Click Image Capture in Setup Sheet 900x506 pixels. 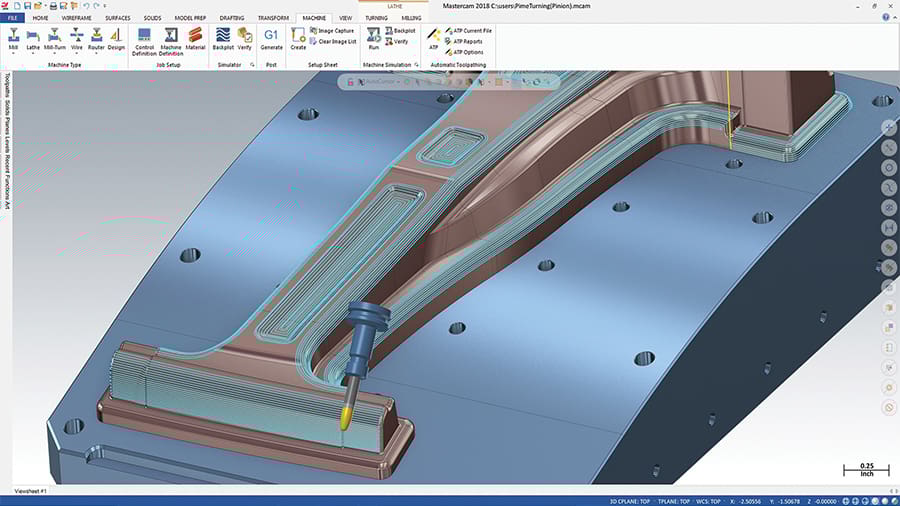[x=332, y=30]
